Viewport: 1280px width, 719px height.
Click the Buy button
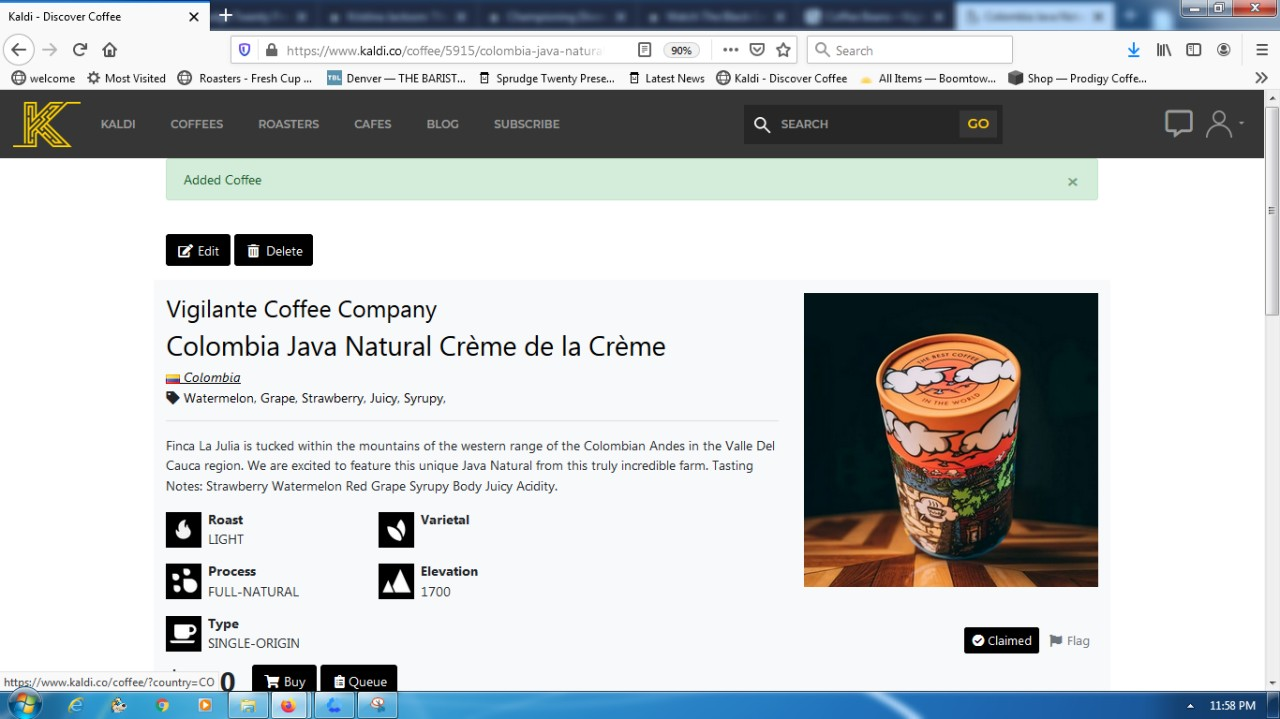click(284, 680)
